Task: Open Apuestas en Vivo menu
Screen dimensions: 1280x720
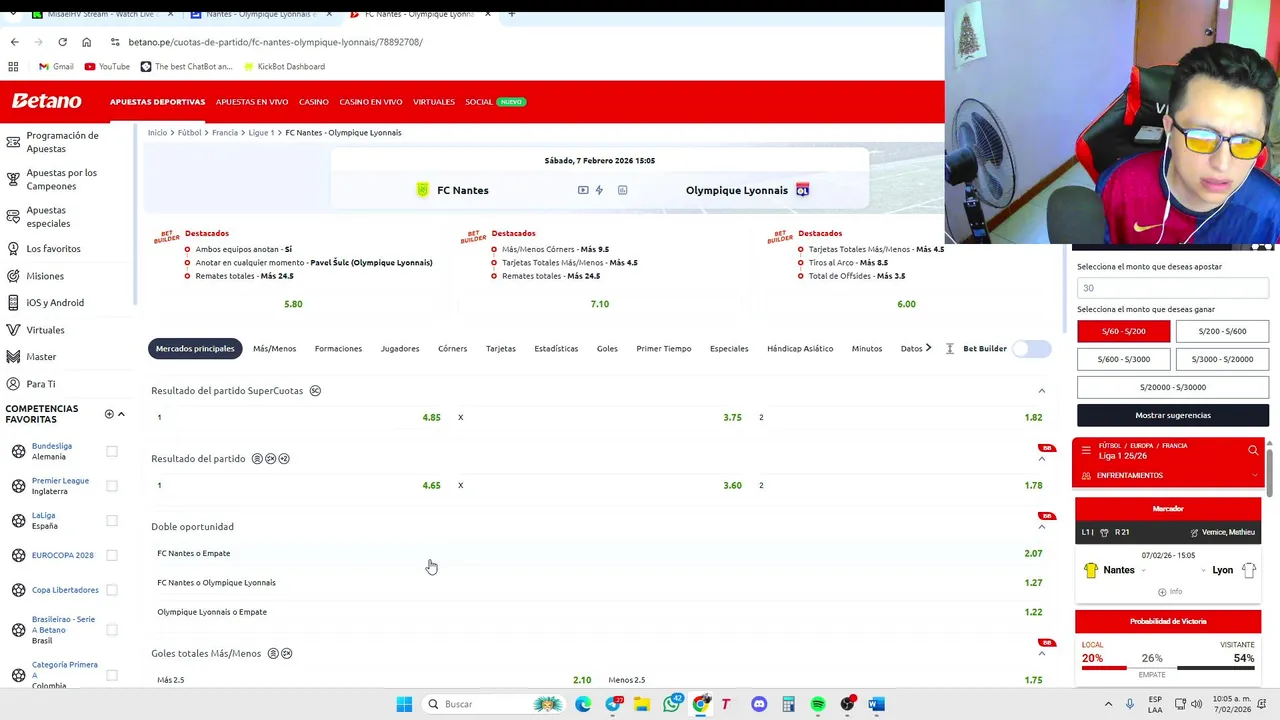Action: tap(252, 102)
